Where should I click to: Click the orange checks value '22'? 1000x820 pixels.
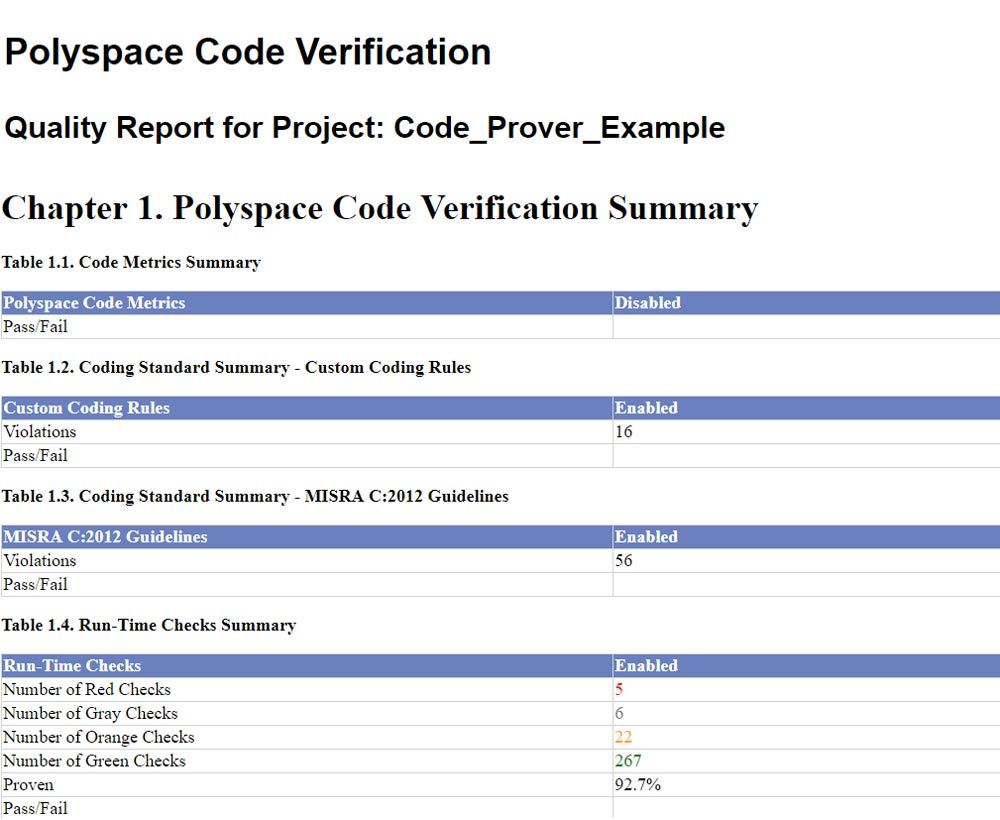(x=624, y=737)
